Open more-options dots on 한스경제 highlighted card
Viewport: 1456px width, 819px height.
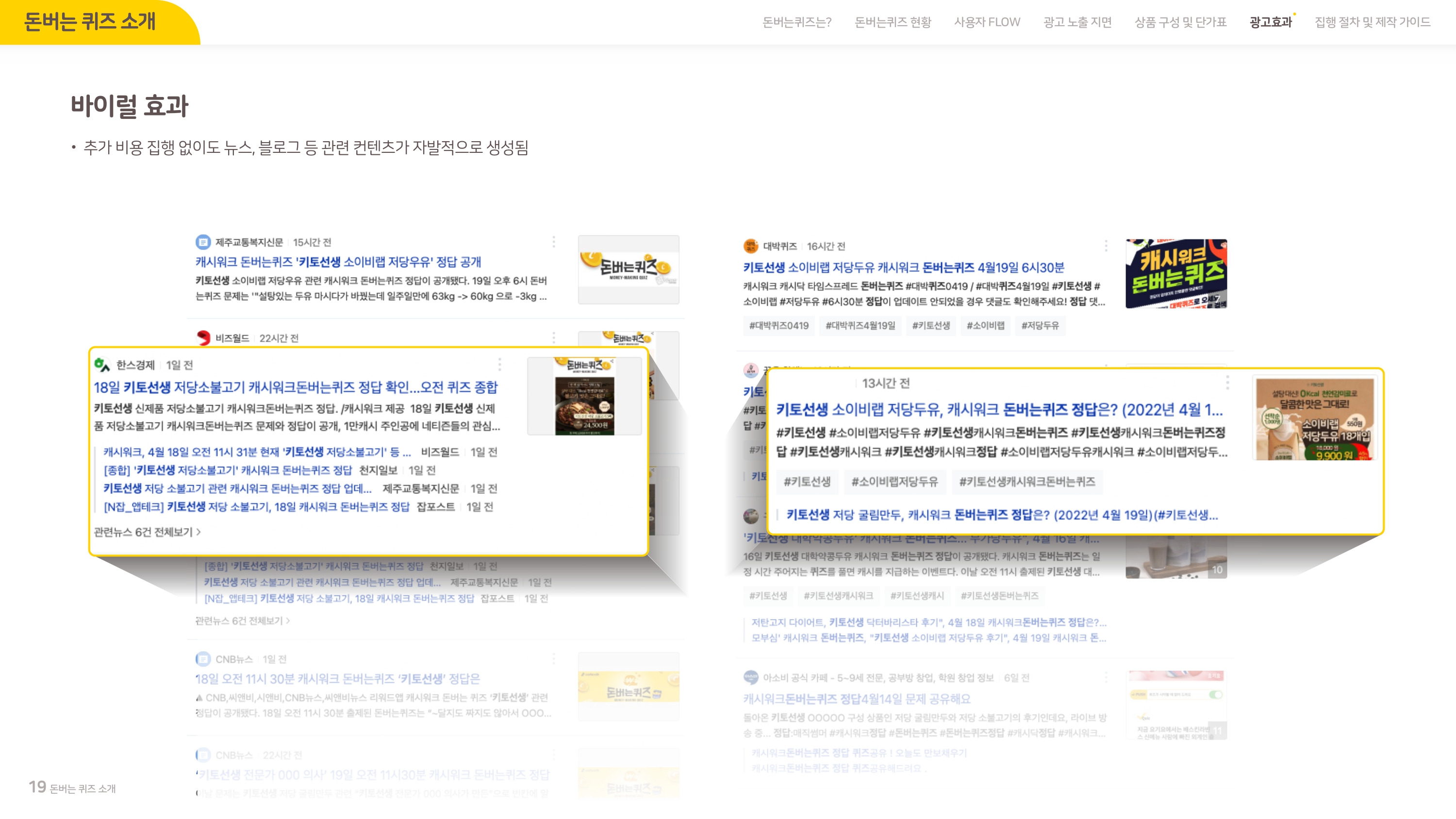click(x=499, y=364)
